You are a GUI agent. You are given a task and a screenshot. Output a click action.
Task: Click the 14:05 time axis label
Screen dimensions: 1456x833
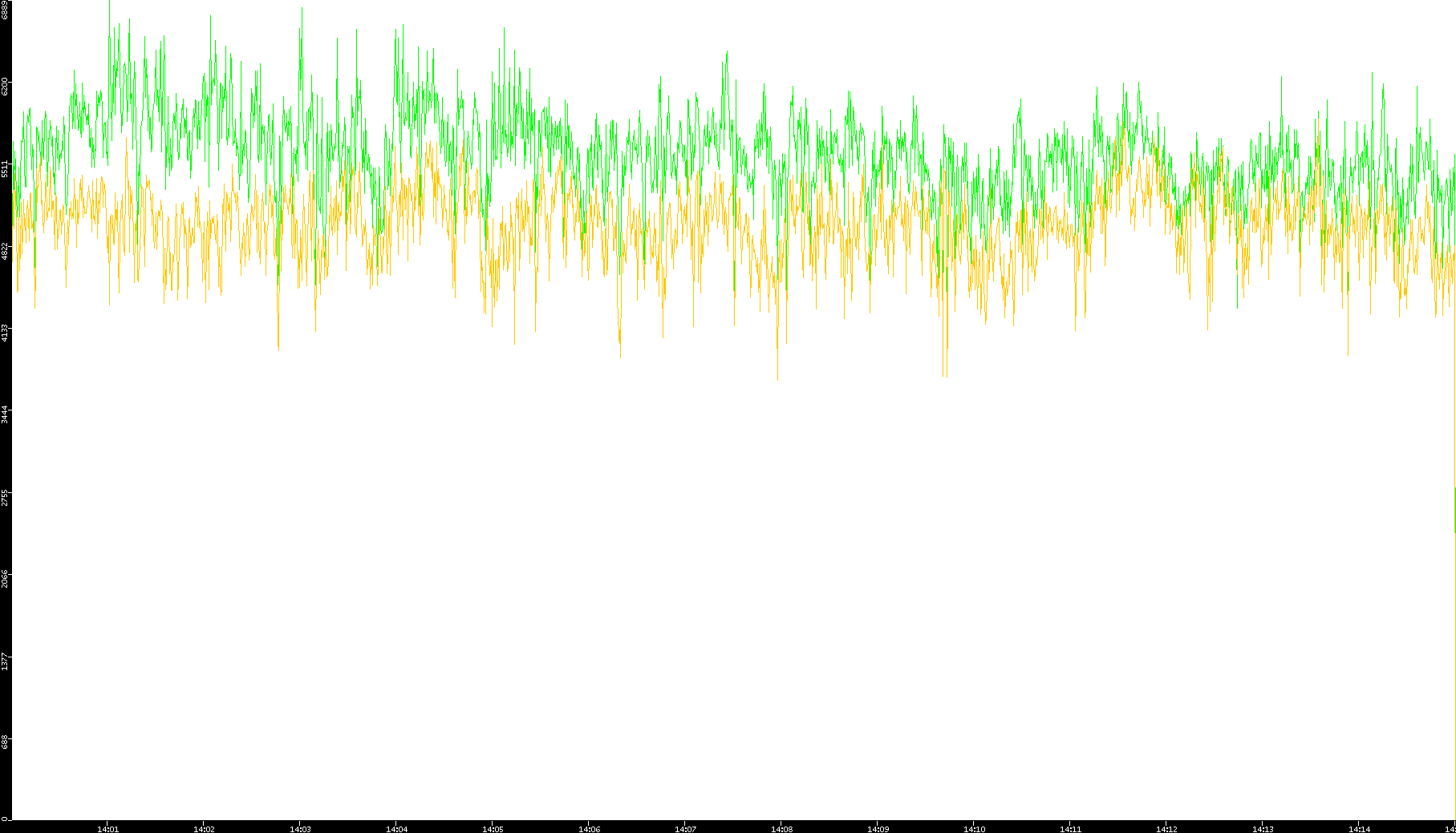click(x=493, y=829)
